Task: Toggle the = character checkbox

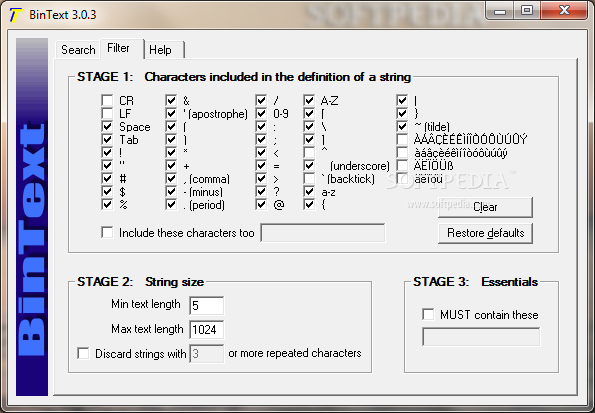Action: click(x=261, y=166)
